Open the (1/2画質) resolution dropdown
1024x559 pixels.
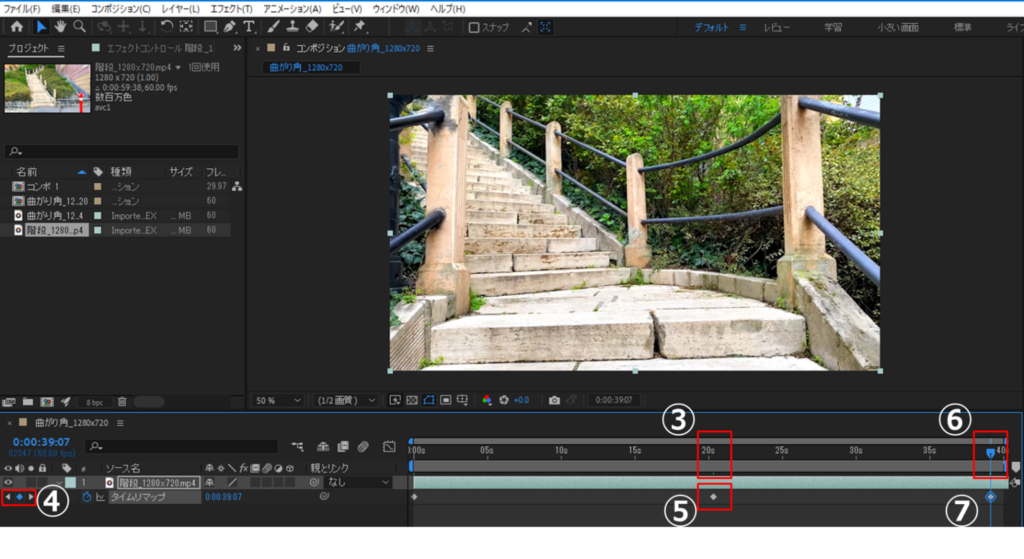tap(346, 400)
